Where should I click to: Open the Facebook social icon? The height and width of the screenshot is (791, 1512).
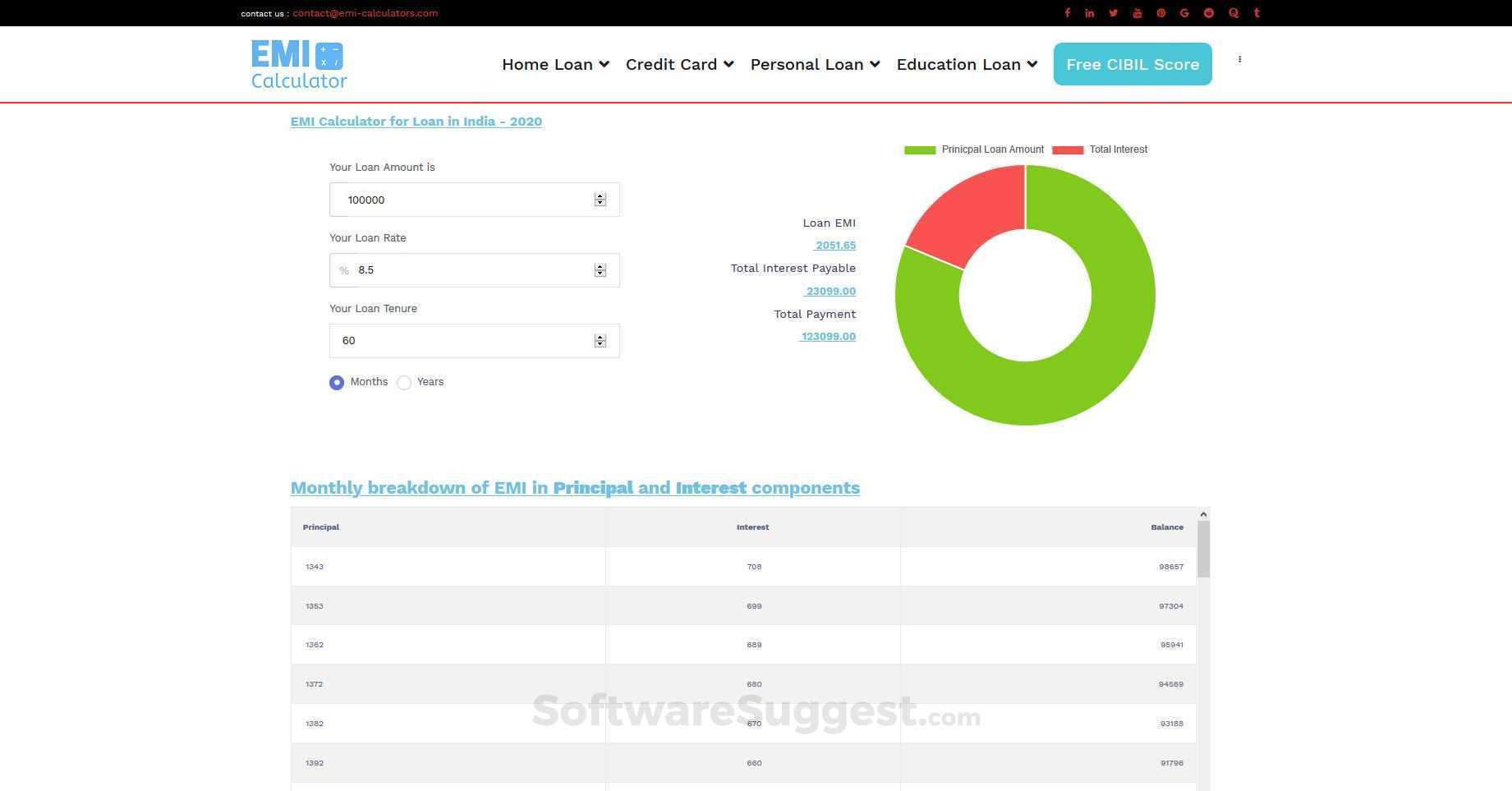[1067, 12]
